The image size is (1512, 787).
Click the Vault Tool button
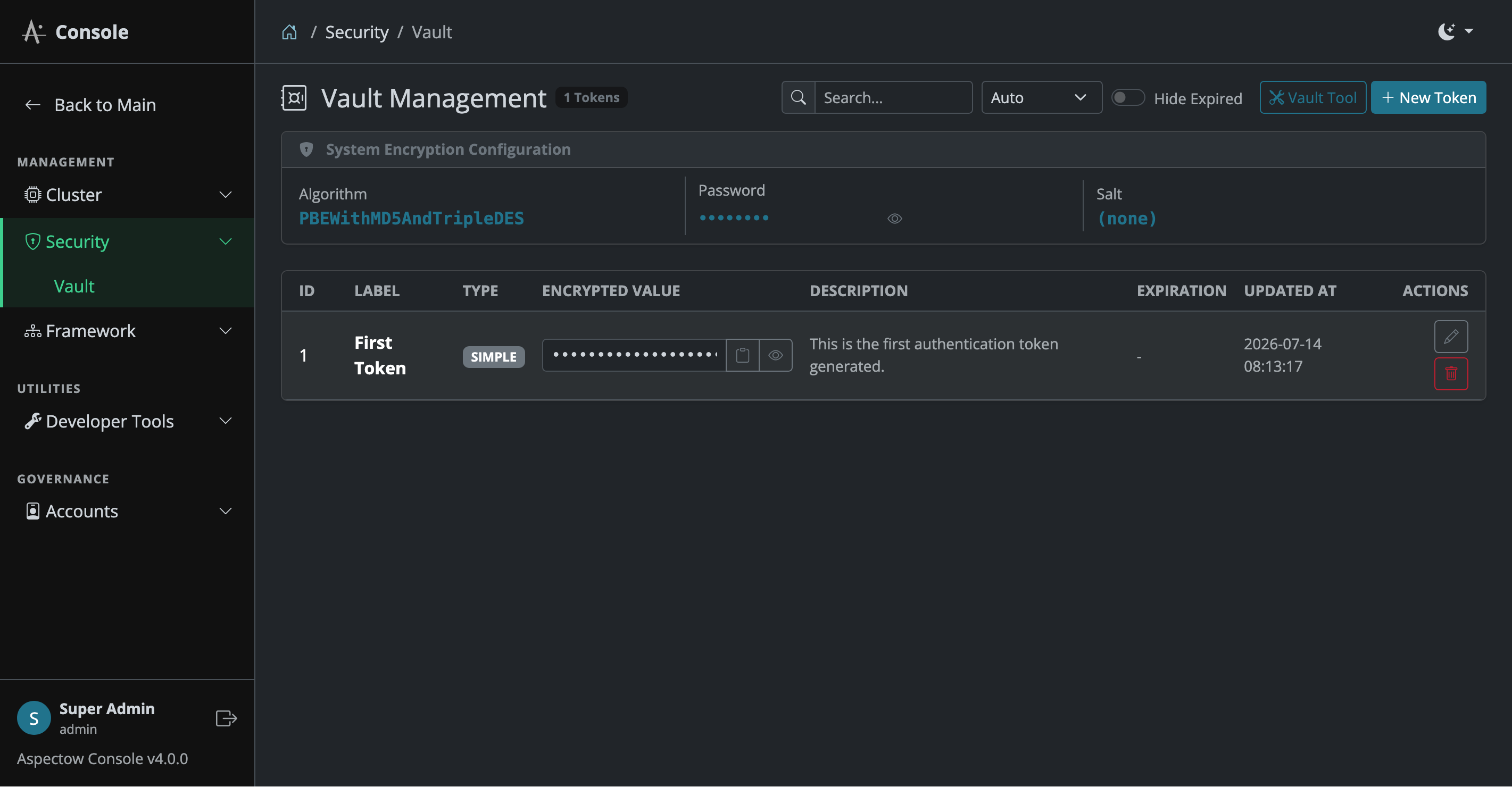(1312, 97)
